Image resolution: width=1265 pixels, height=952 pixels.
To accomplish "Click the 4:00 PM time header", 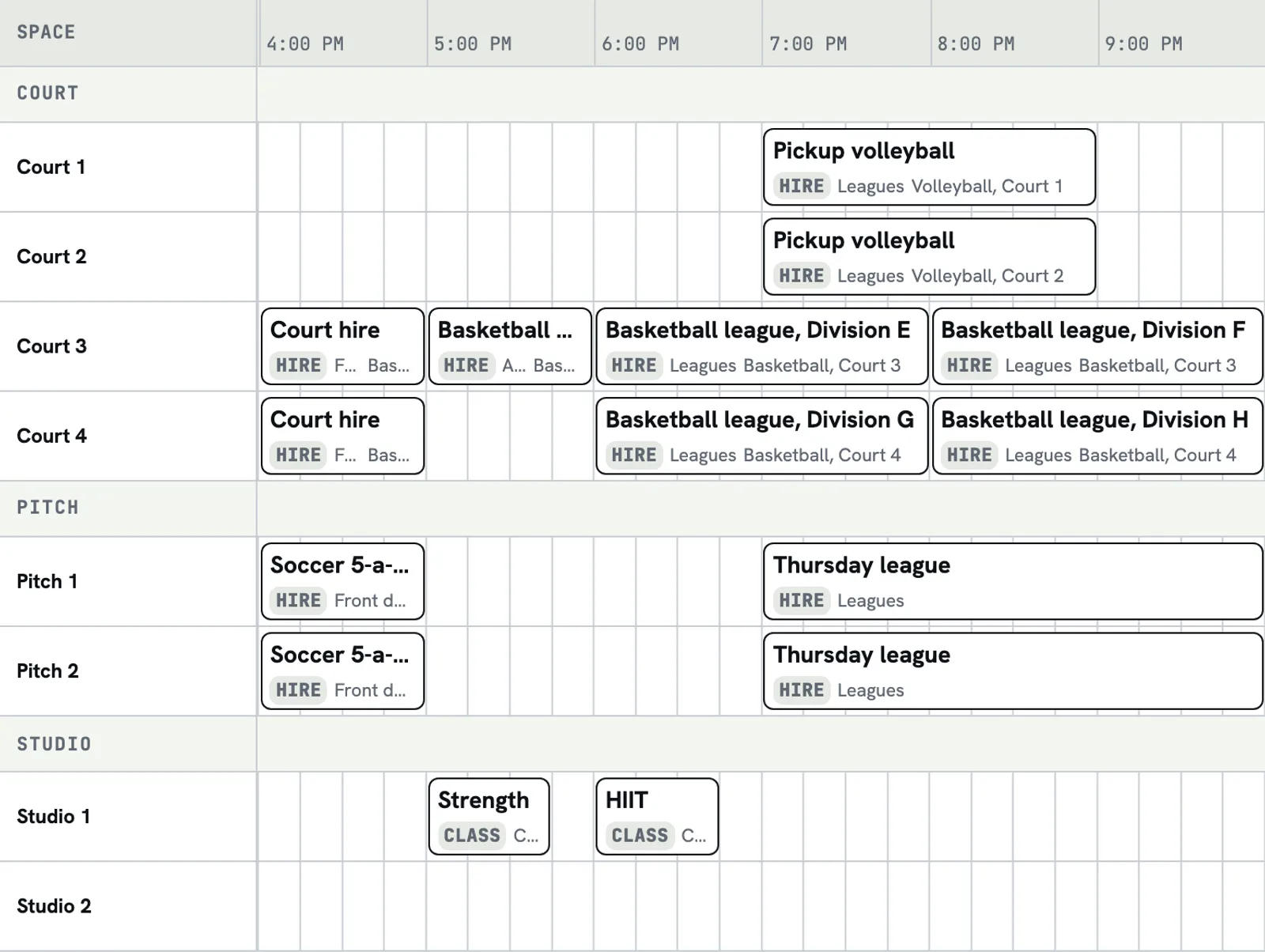I will [305, 44].
